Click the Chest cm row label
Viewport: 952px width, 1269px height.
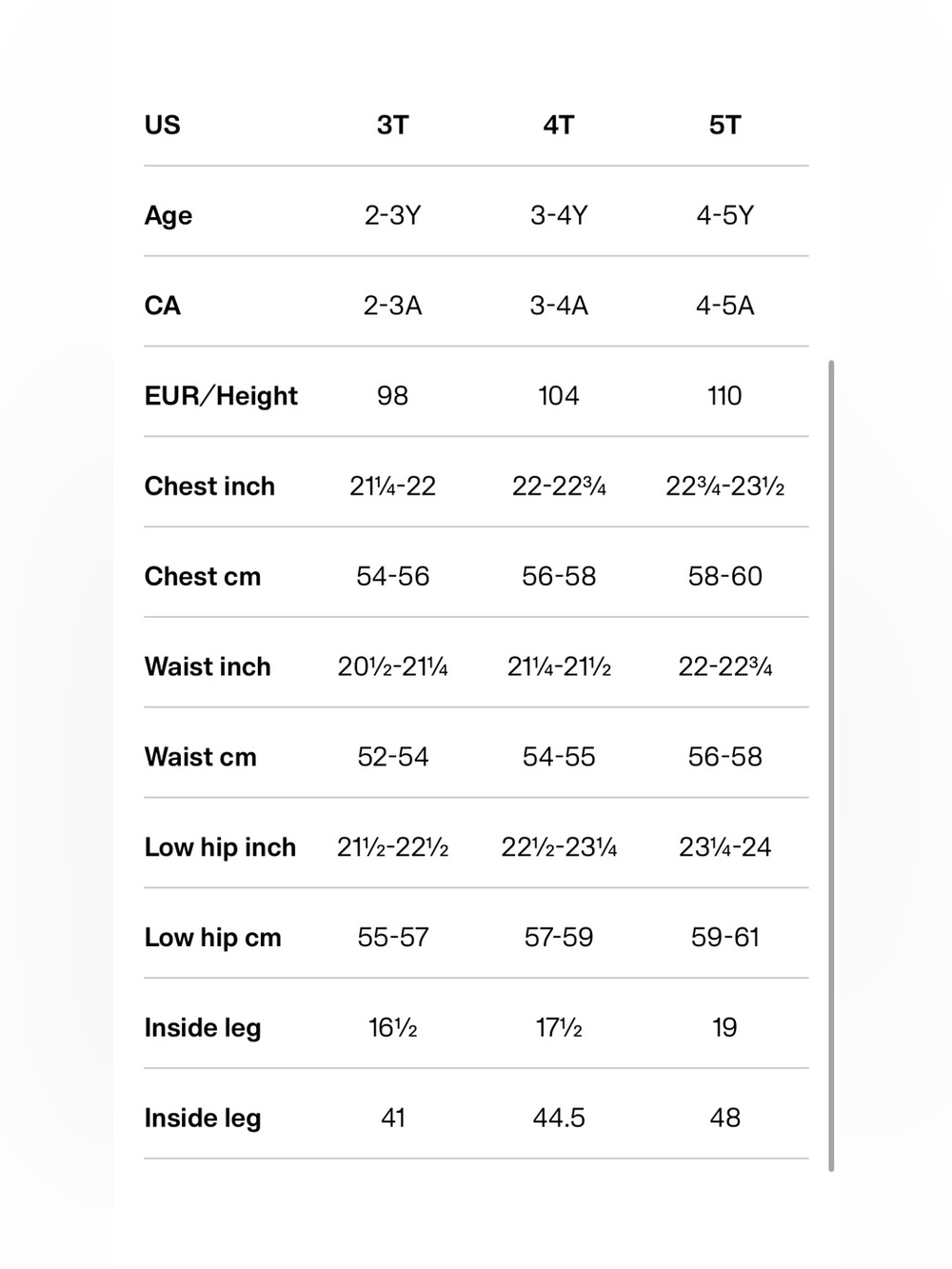coord(203,577)
